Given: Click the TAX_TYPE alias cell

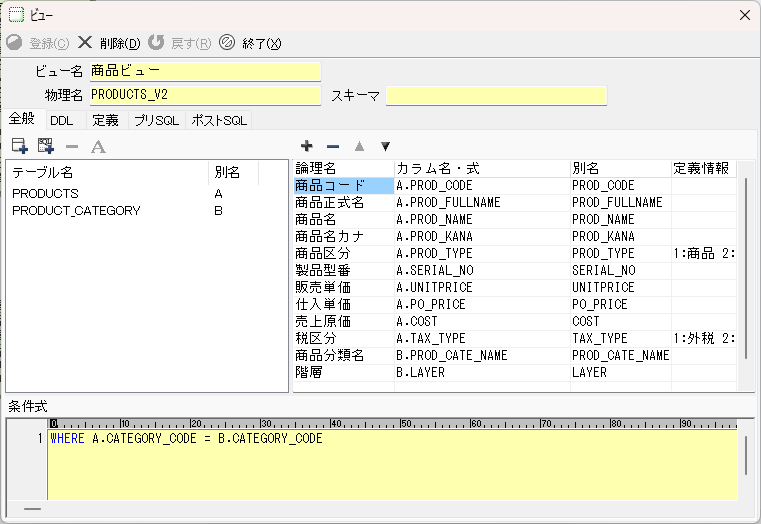Looking at the screenshot, I should point(621,338).
